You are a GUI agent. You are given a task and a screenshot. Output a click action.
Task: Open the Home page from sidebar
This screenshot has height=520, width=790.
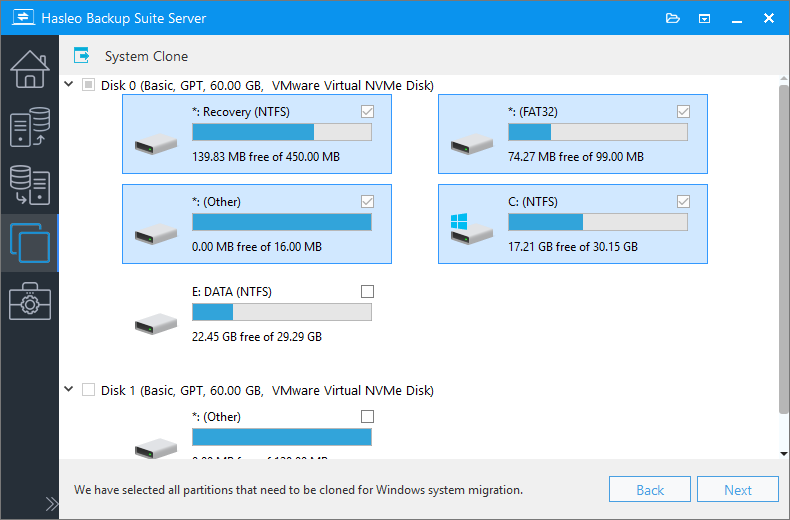pyautogui.click(x=30, y=69)
